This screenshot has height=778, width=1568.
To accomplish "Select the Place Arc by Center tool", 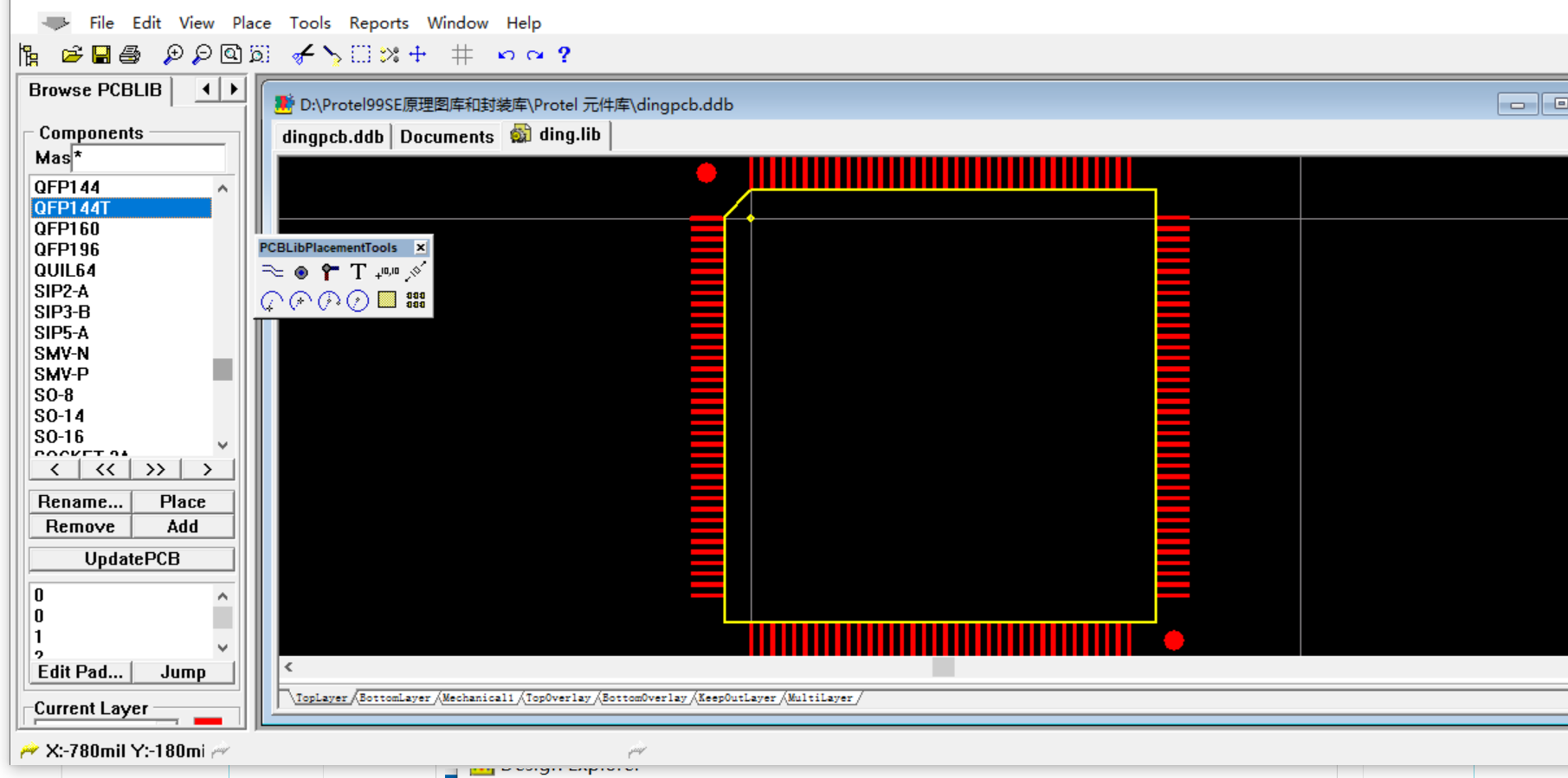I will point(272,301).
